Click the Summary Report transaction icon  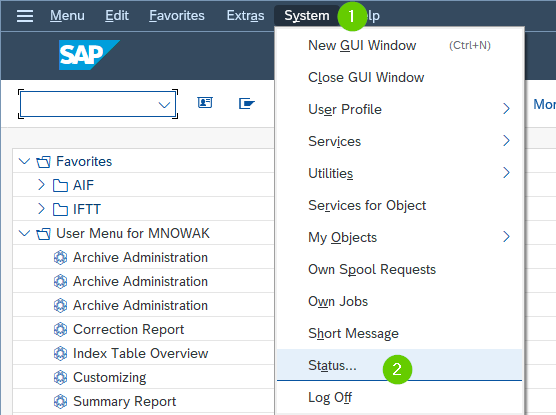[x=60, y=402]
